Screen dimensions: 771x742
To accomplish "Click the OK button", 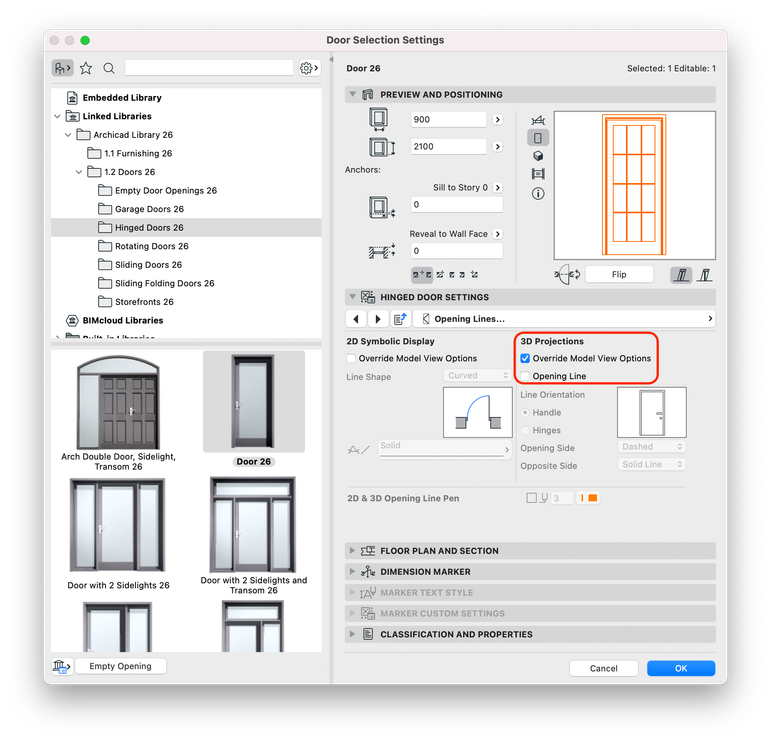I will (x=681, y=668).
